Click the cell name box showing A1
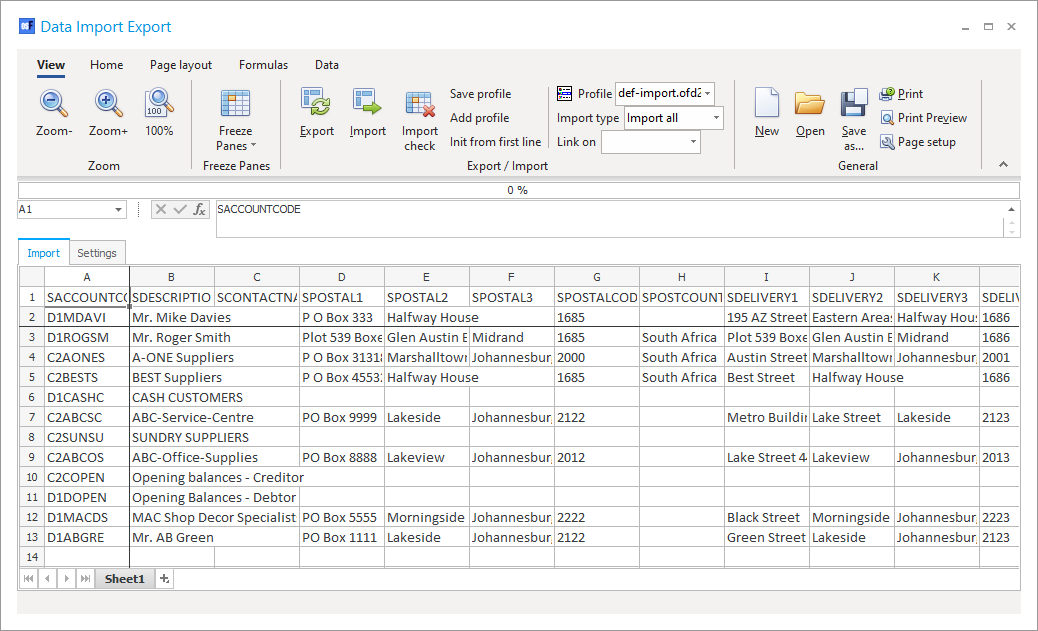 tap(65, 210)
